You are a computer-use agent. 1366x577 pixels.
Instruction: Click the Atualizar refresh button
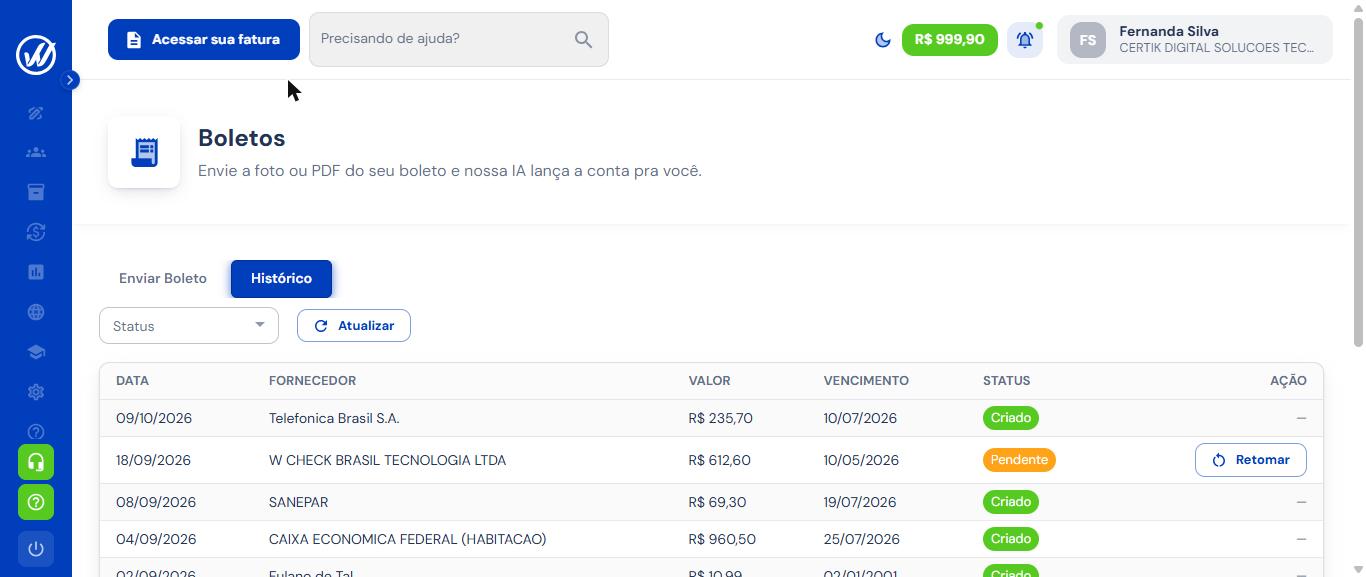[x=354, y=326]
